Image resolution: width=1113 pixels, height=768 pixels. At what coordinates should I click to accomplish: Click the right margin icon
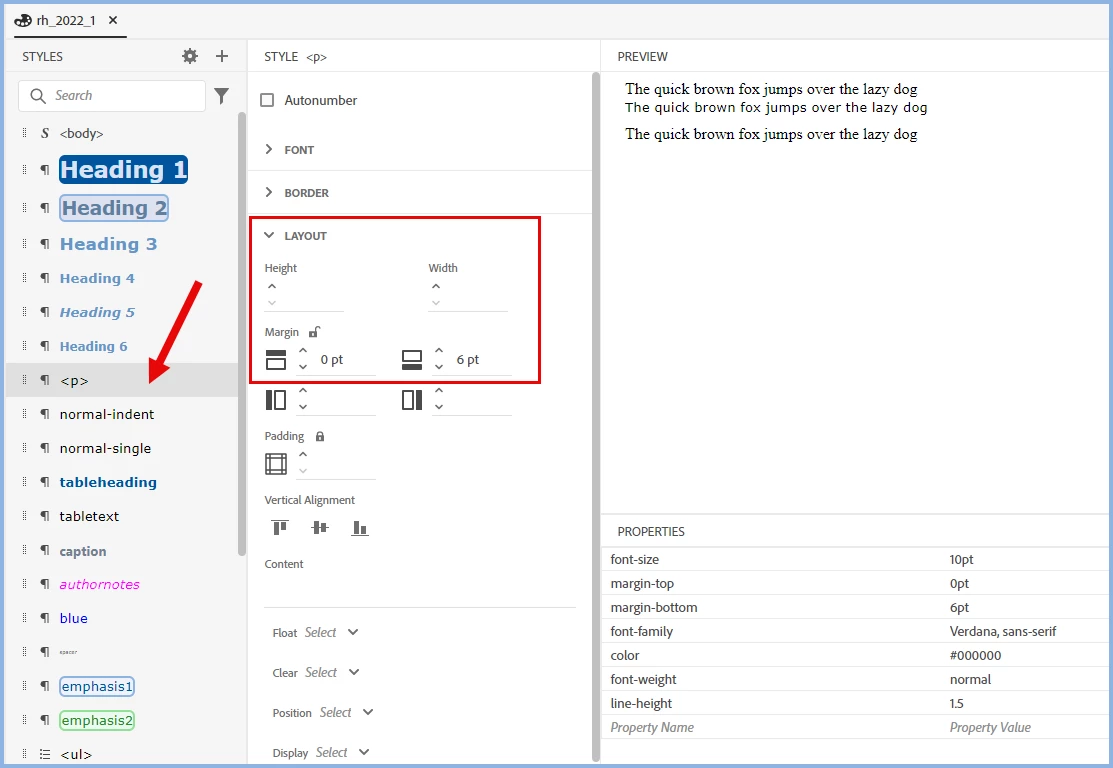412,400
